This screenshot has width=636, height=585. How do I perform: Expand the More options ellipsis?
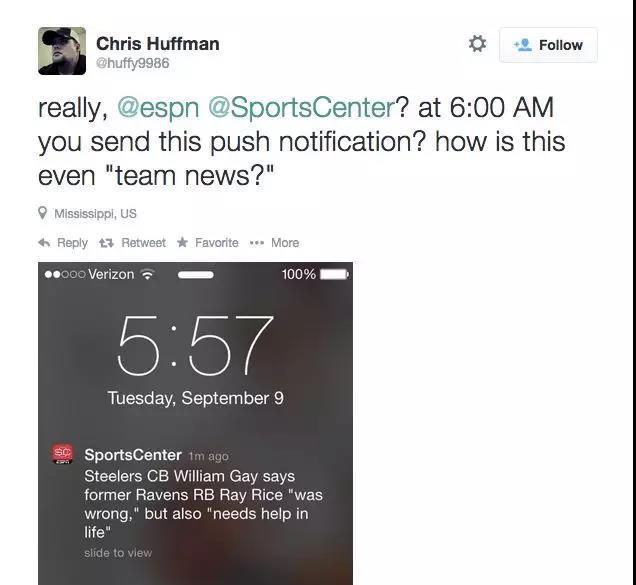(256, 243)
